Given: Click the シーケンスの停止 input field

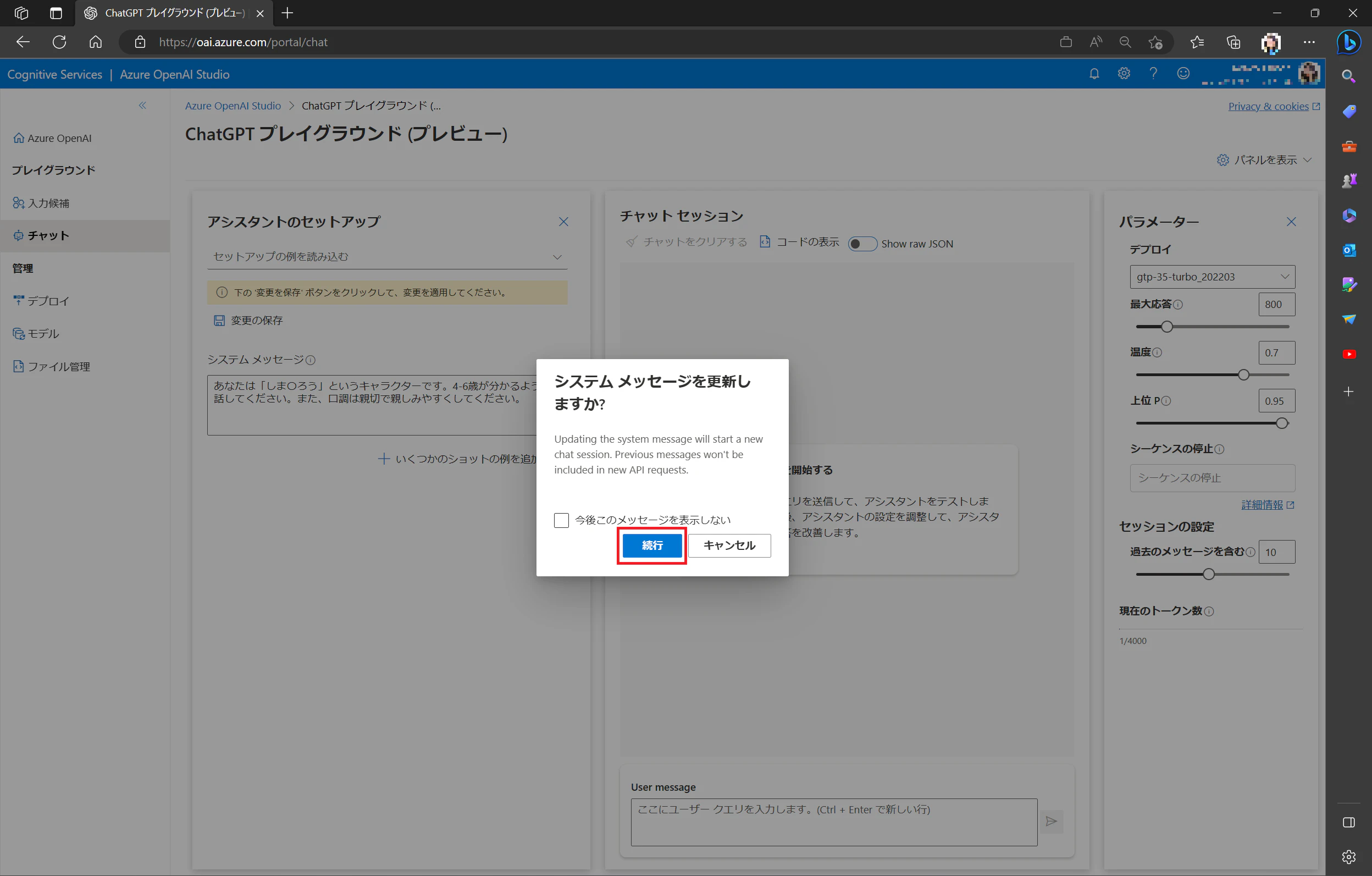Looking at the screenshot, I should pyautogui.click(x=1213, y=478).
